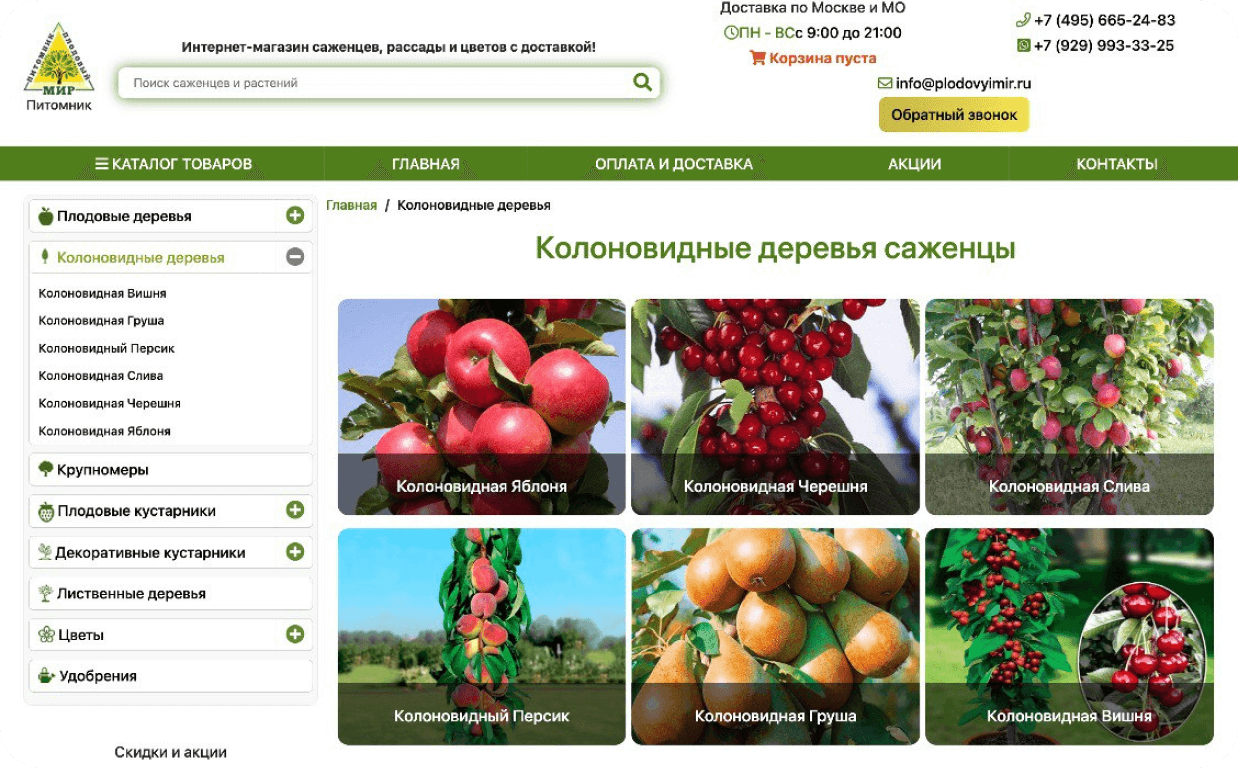
Task: Expand the Плодовые деревья category
Action: coord(295,215)
